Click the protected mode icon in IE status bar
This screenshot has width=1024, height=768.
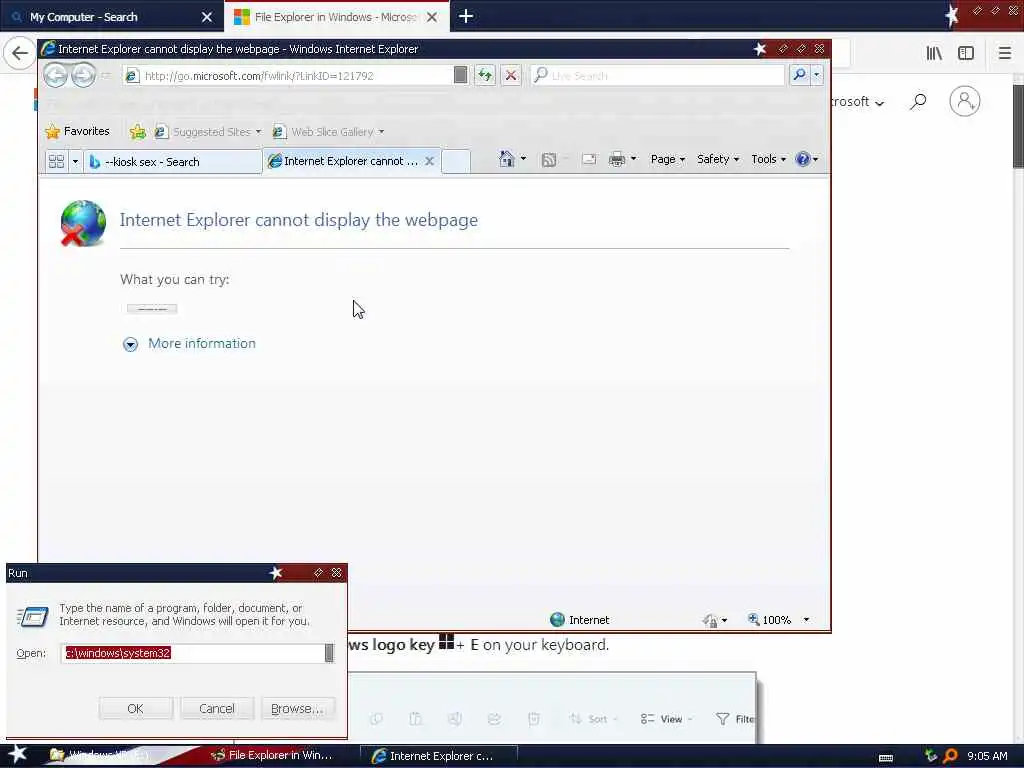click(x=710, y=620)
